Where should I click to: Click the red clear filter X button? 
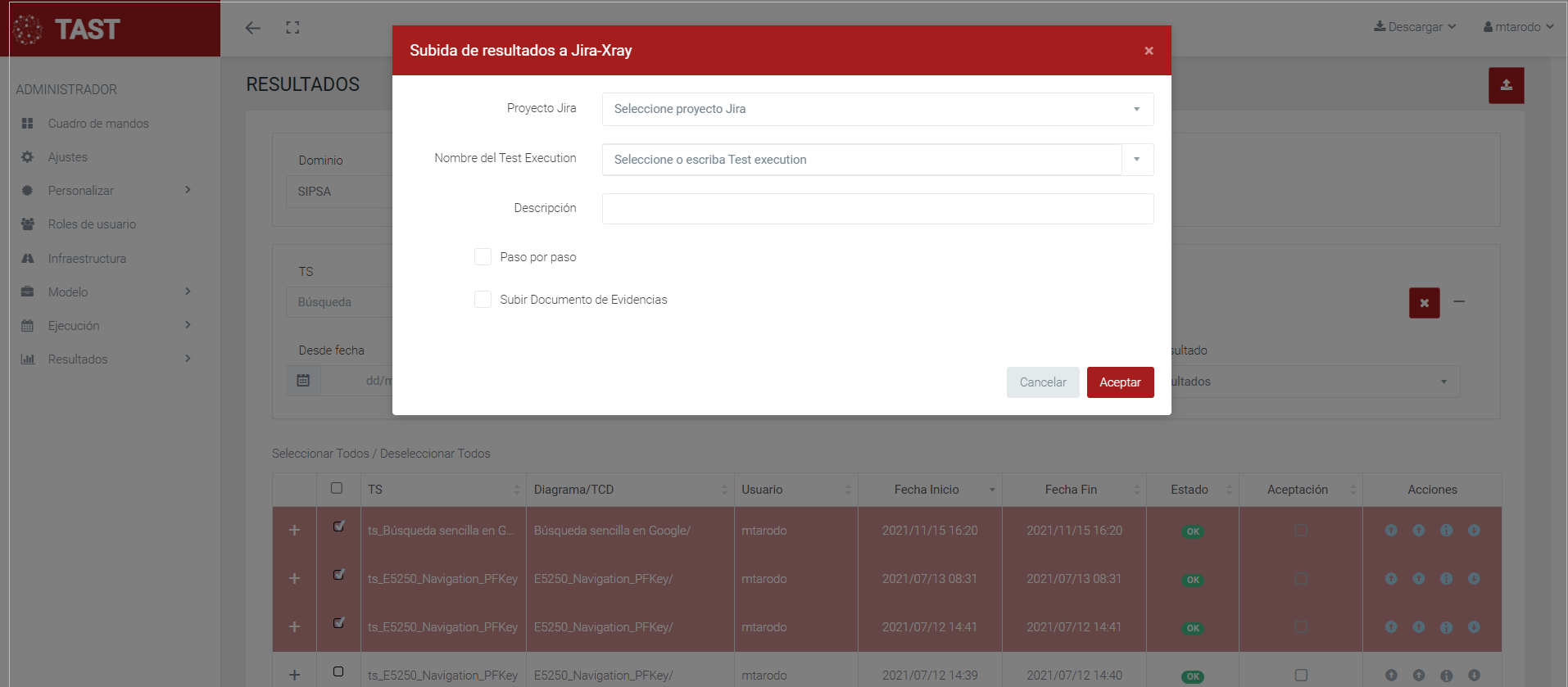[x=1424, y=303]
